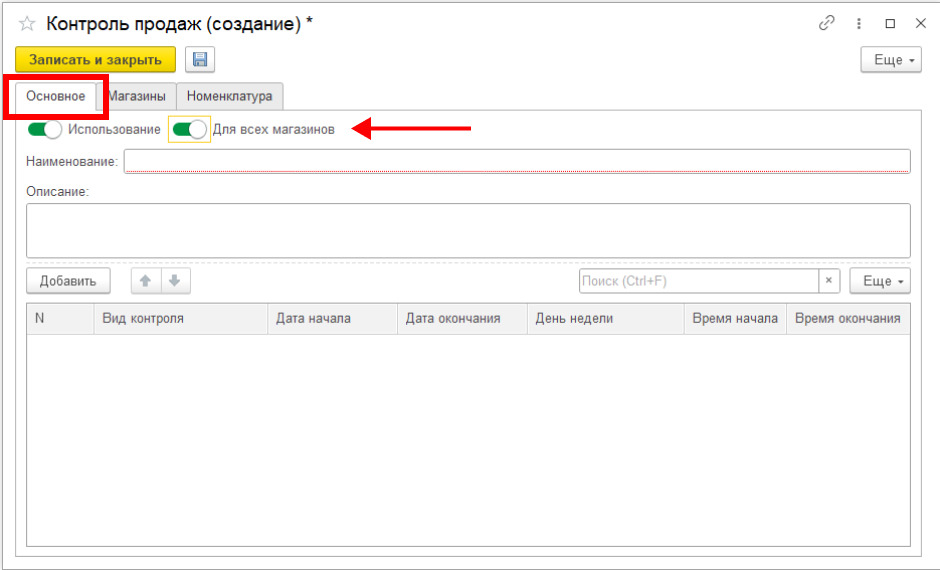This screenshot has width=940, height=570.
Task: Click the Дата начала column header
Action: pyautogui.click(x=332, y=318)
